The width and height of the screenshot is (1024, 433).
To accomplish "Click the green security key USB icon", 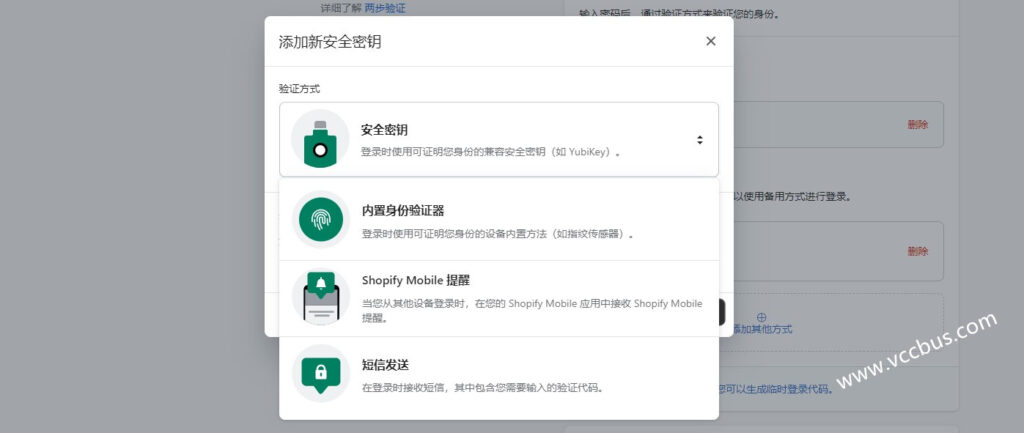I will pyautogui.click(x=320, y=140).
